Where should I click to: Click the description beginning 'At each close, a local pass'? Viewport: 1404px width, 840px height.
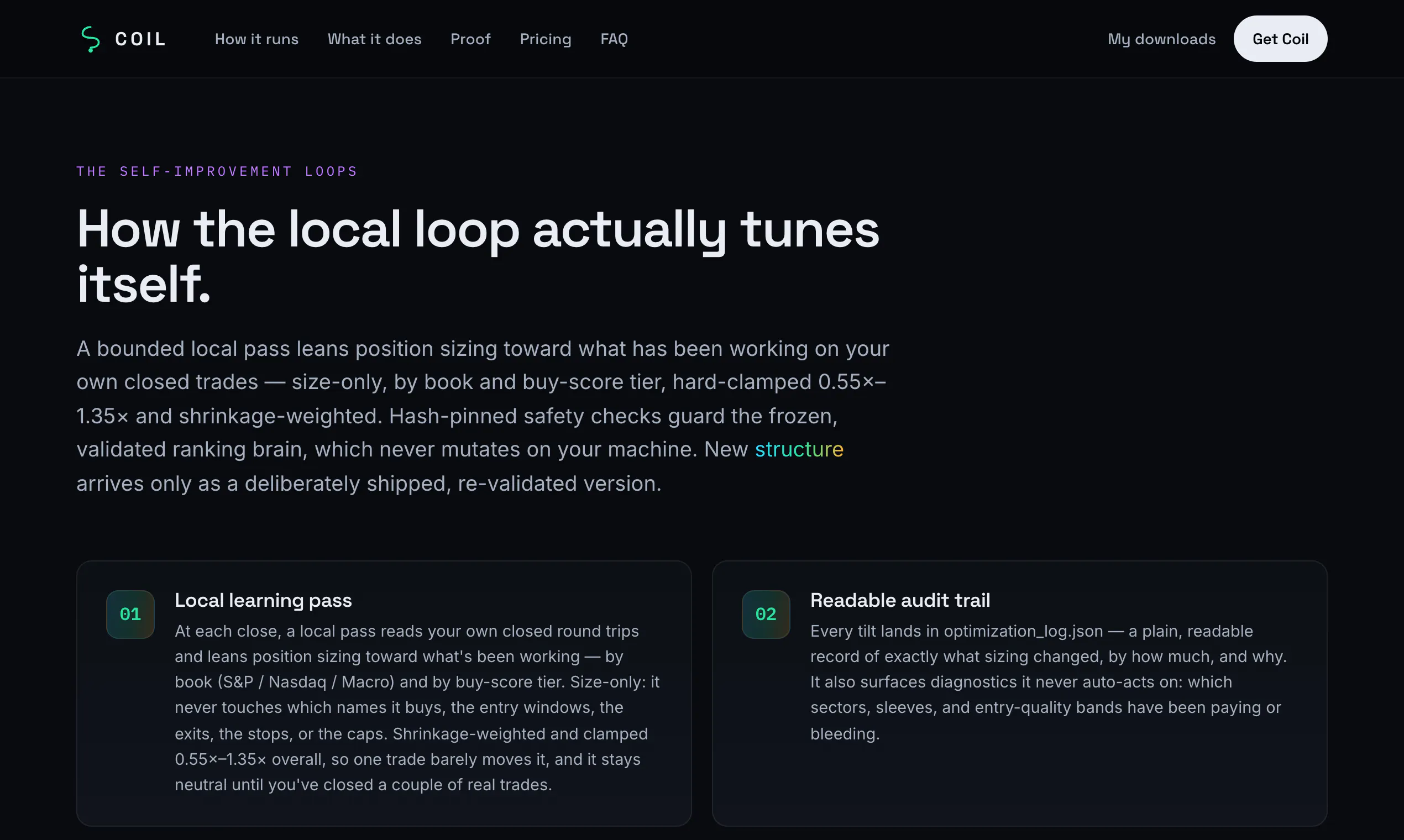pyautogui.click(x=417, y=707)
